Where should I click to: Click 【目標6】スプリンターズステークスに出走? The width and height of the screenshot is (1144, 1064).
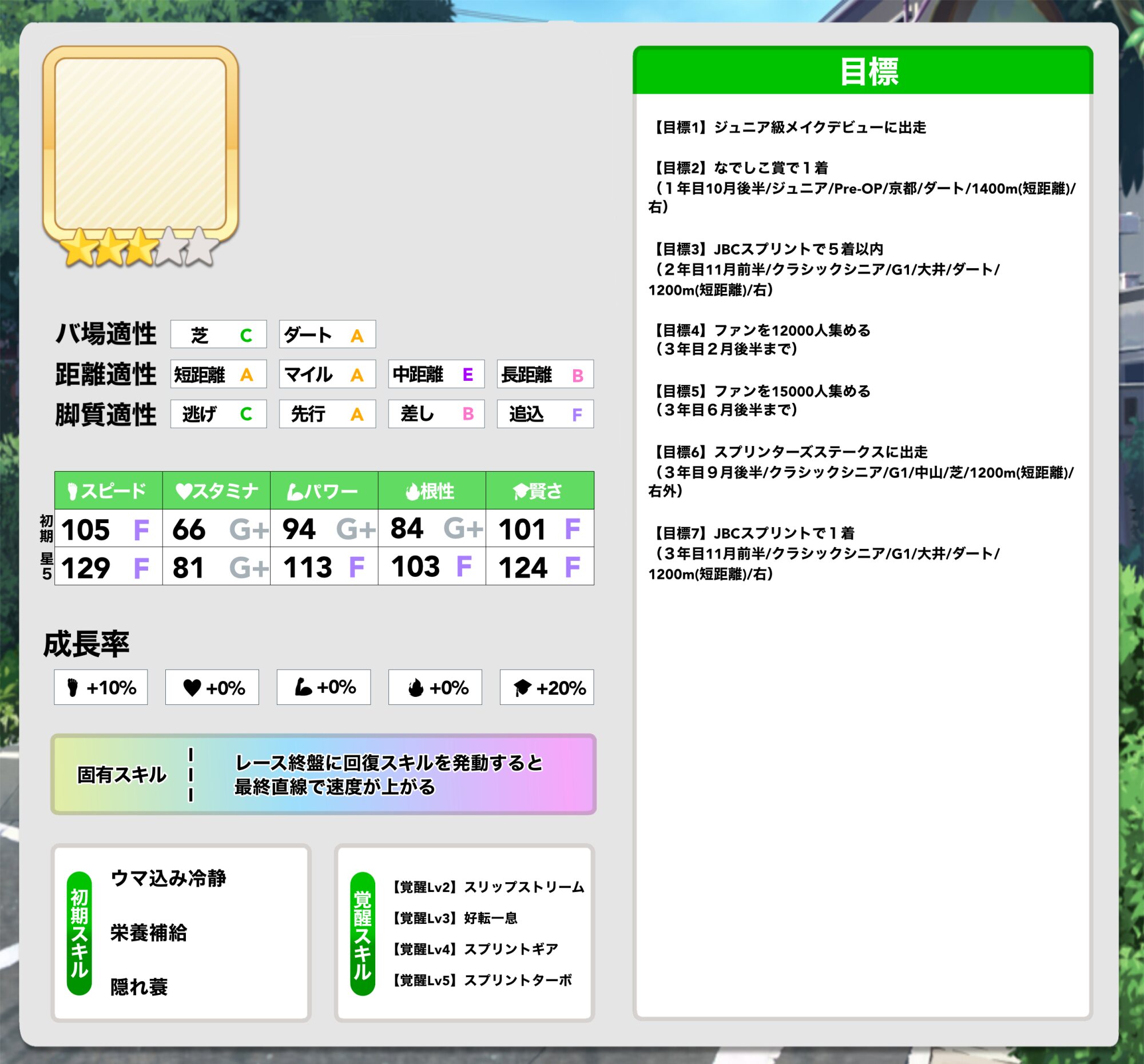tap(788, 452)
